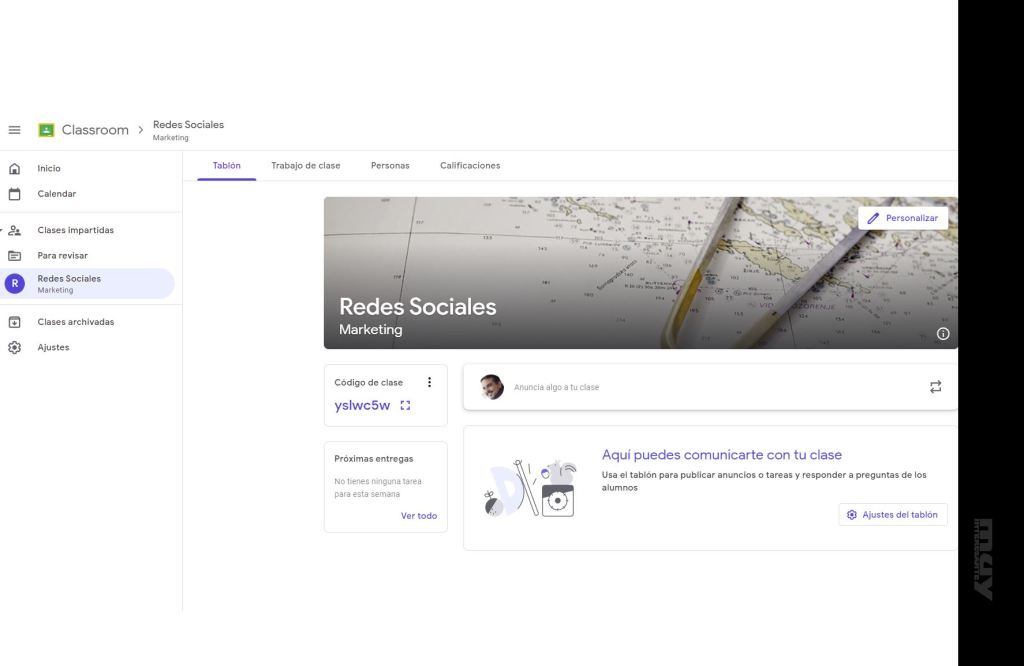Open Clases archivadas in the sidebar
This screenshot has width=1024, height=666.
tap(75, 322)
